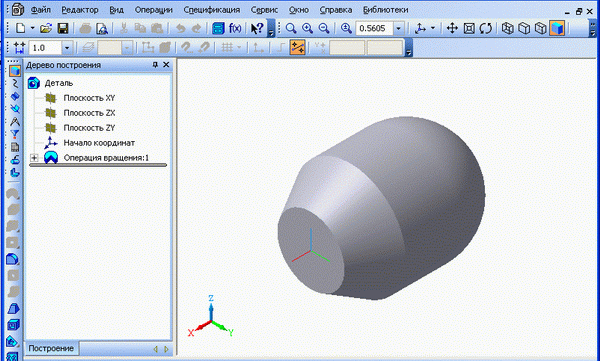Click the zoom in magnifier icon

coord(307,28)
